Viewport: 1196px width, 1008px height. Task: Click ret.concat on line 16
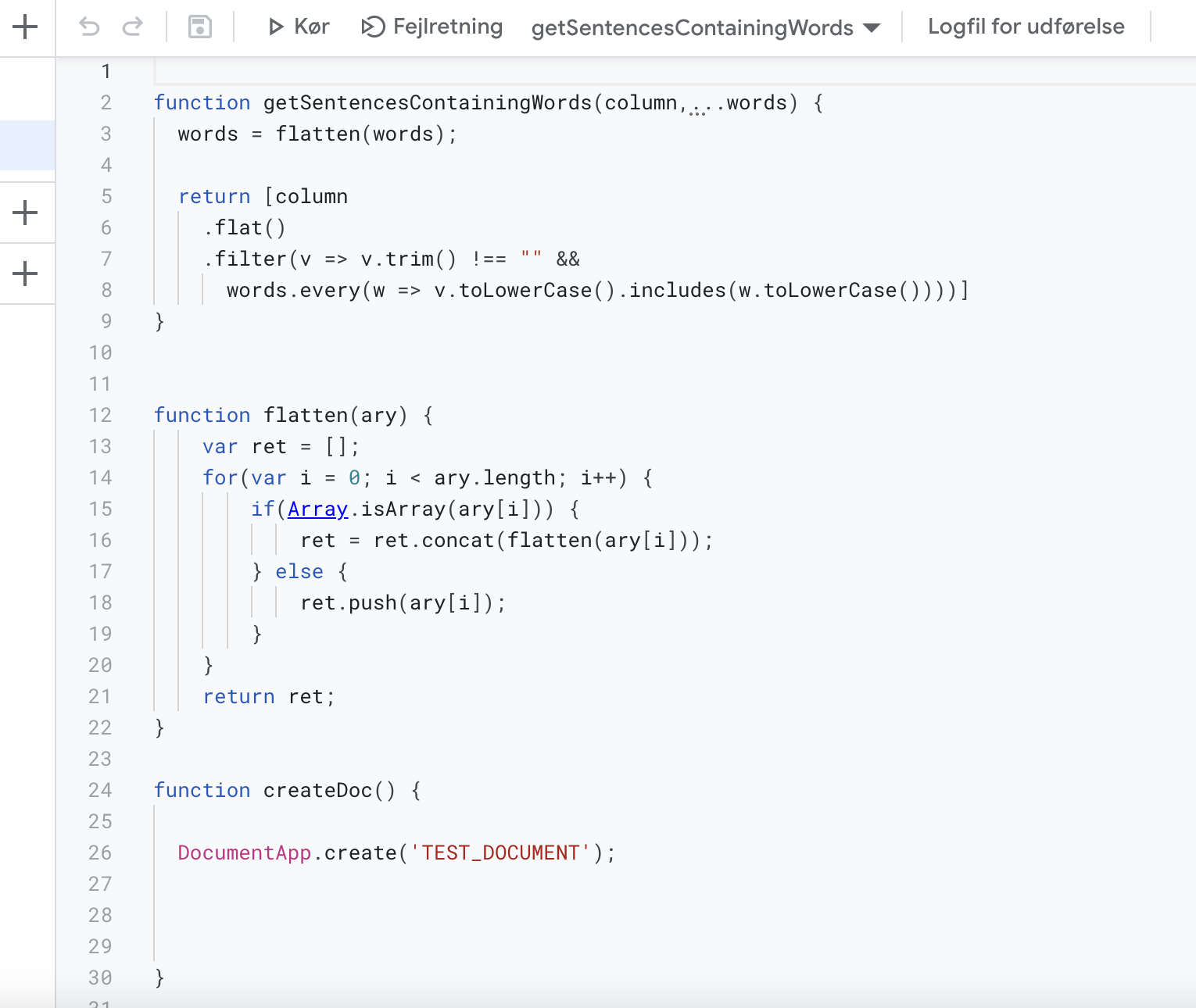pos(434,541)
